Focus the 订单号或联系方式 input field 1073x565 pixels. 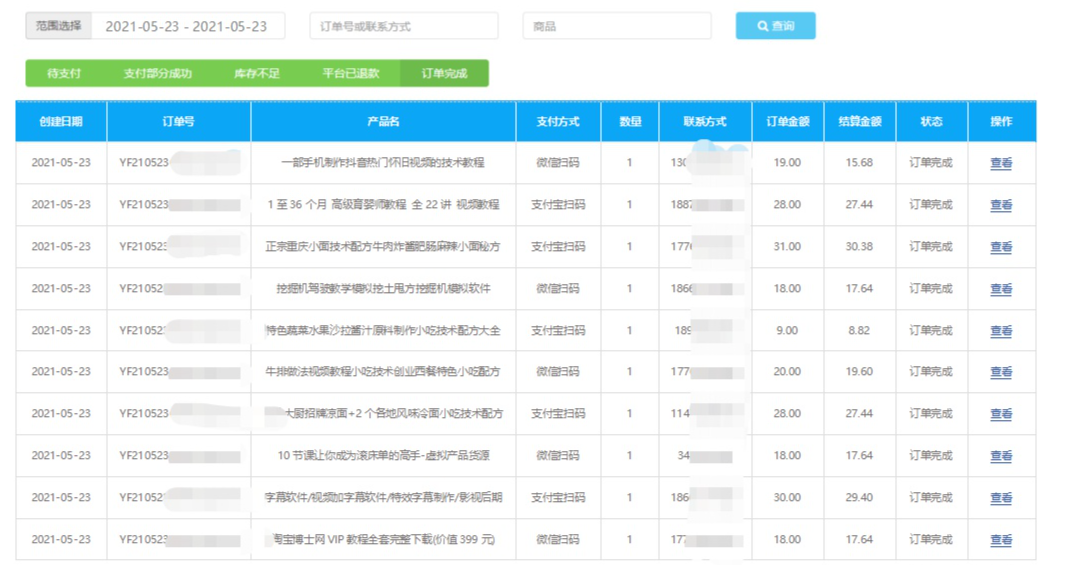404,26
